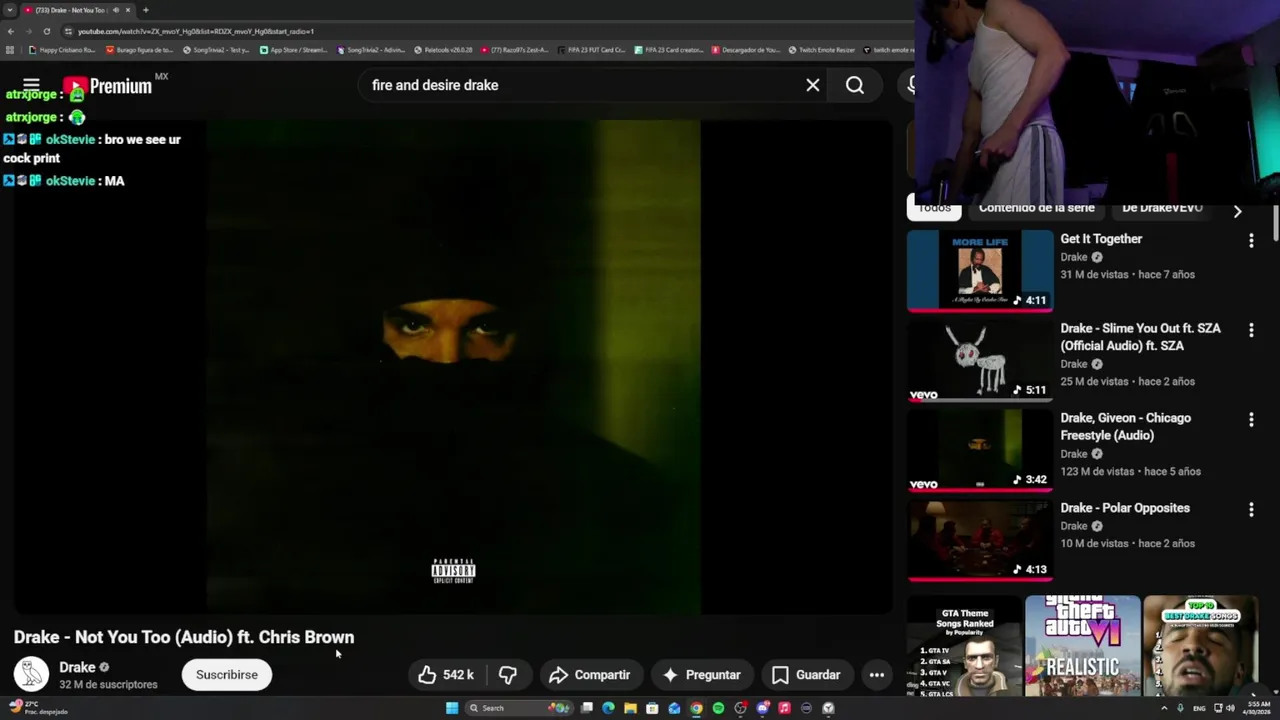The image size is (1280, 720).
Task: Open the Google Chrome taskbar icon
Action: [696, 708]
